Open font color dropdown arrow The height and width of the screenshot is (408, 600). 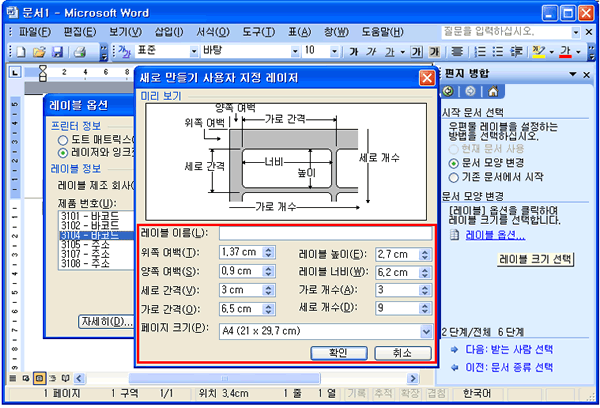[578, 52]
